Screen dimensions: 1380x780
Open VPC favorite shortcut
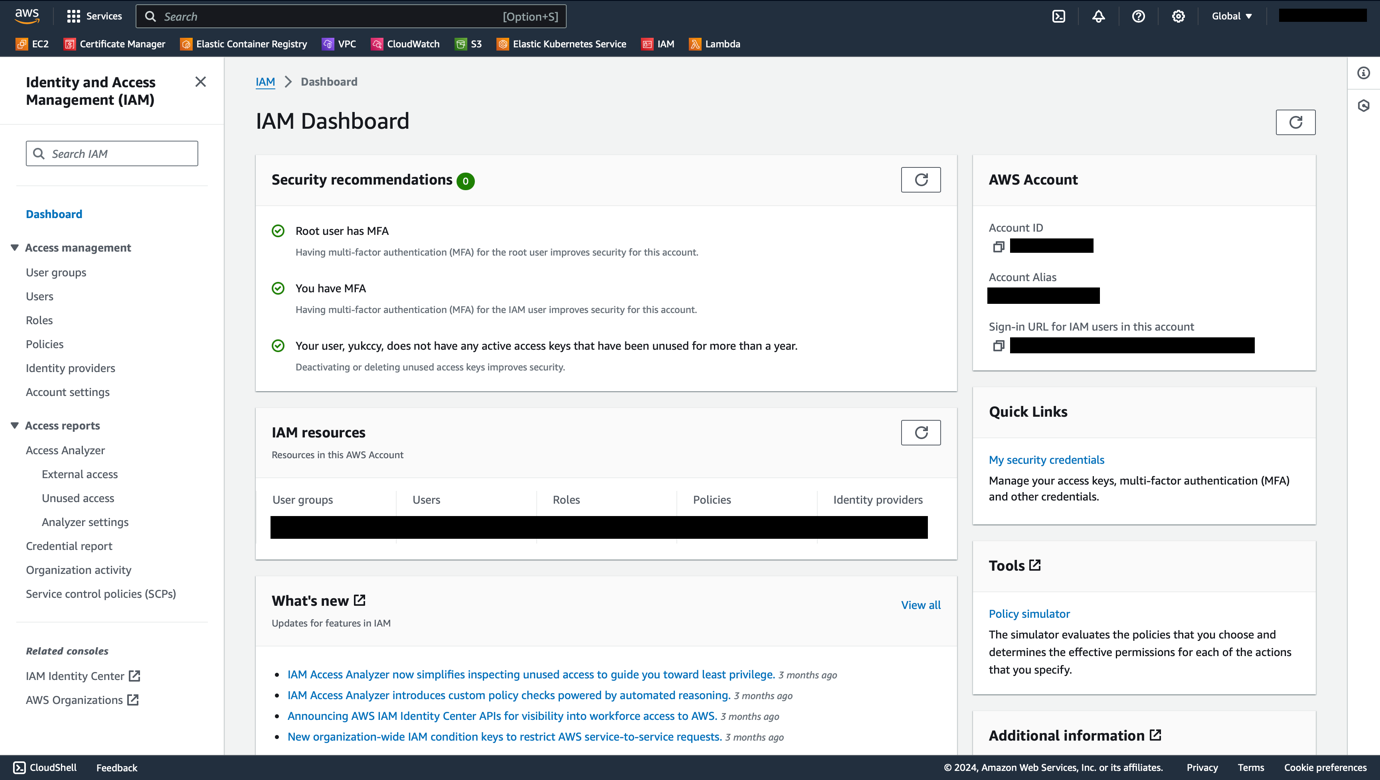[x=339, y=44]
